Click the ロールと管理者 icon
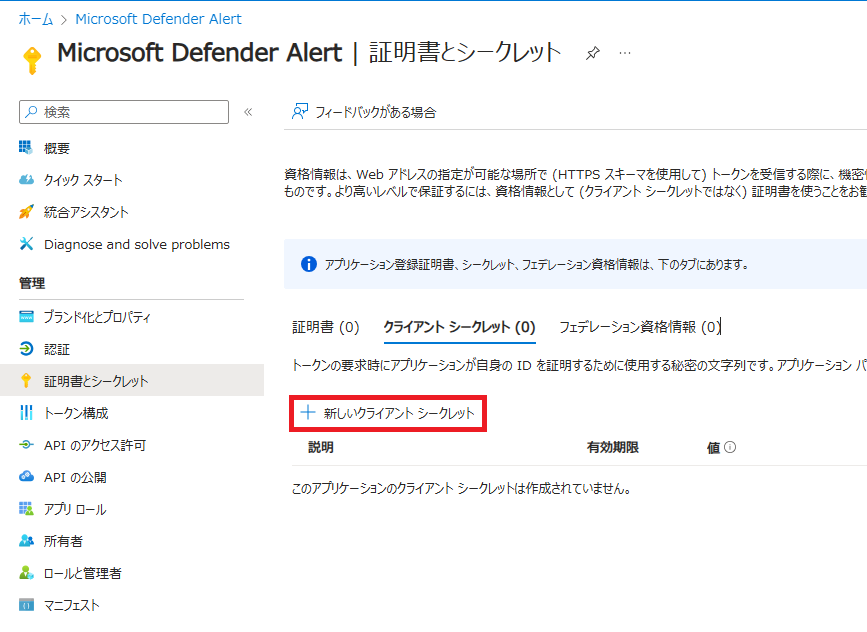The image size is (867, 632). click(x=26, y=573)
